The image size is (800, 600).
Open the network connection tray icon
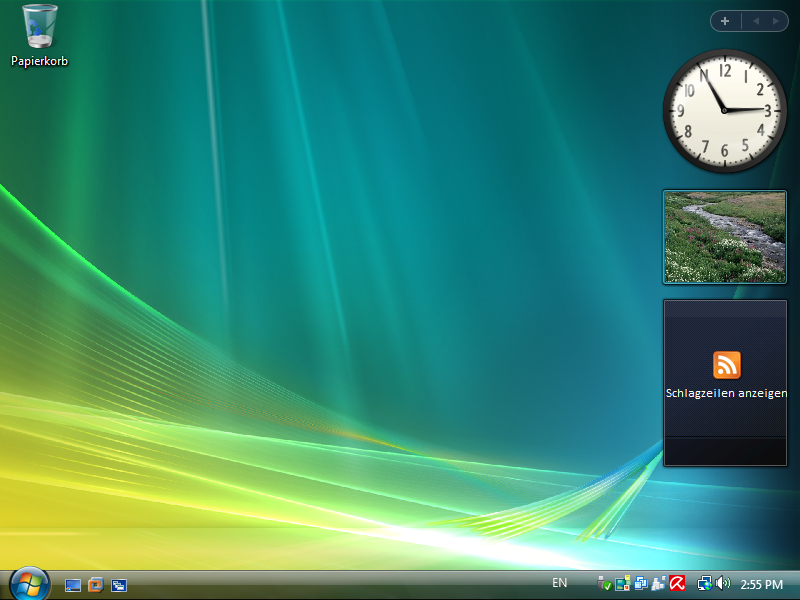(x=704, y=584)
